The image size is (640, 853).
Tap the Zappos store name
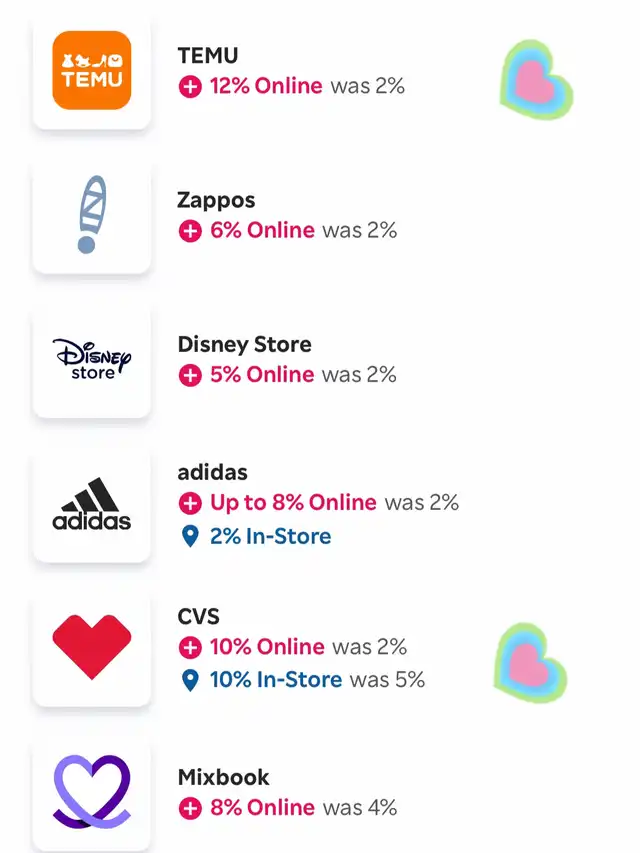[x=216, y=201]
